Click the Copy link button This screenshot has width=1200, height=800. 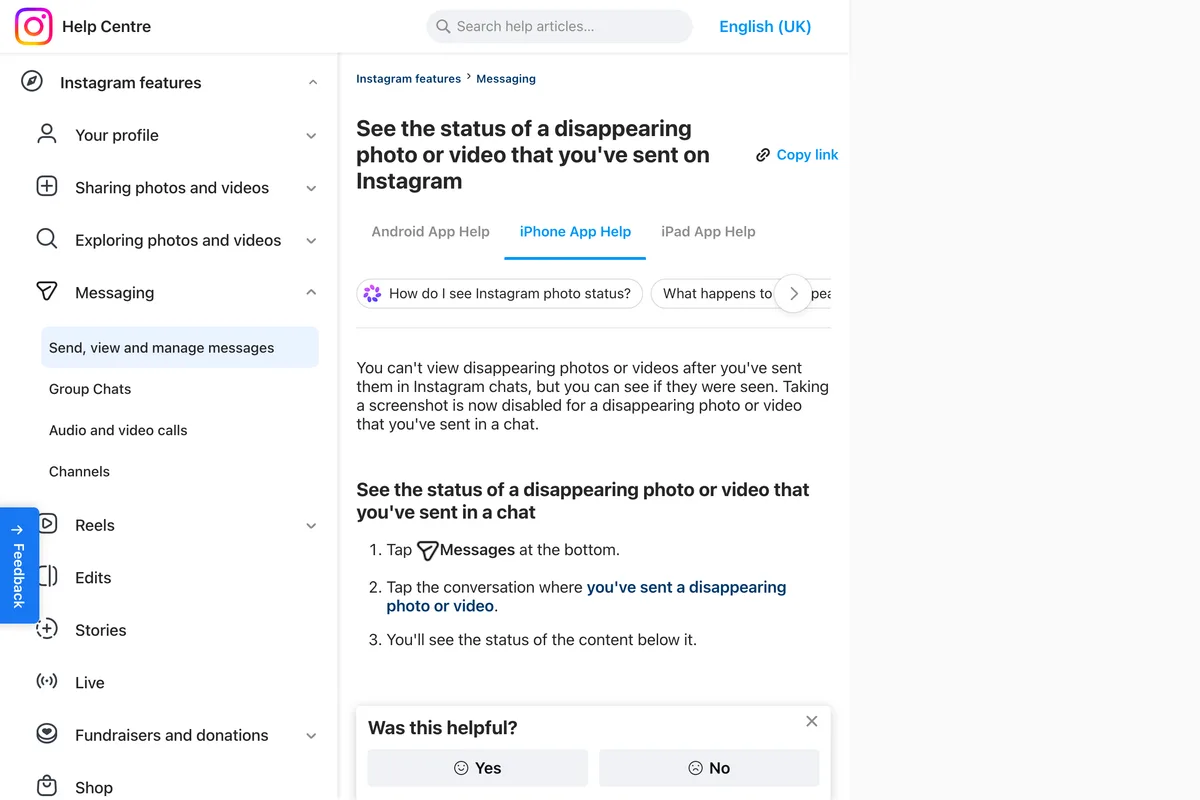point(797,155)
